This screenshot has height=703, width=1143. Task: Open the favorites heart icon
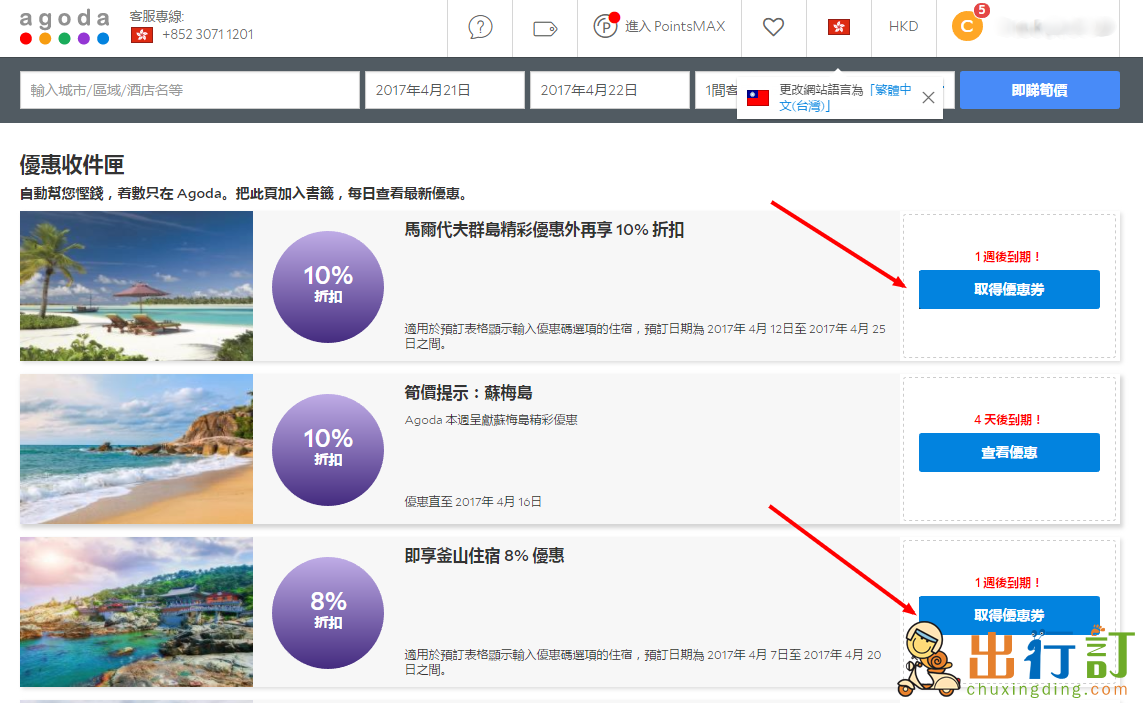(x=773, y=27)
